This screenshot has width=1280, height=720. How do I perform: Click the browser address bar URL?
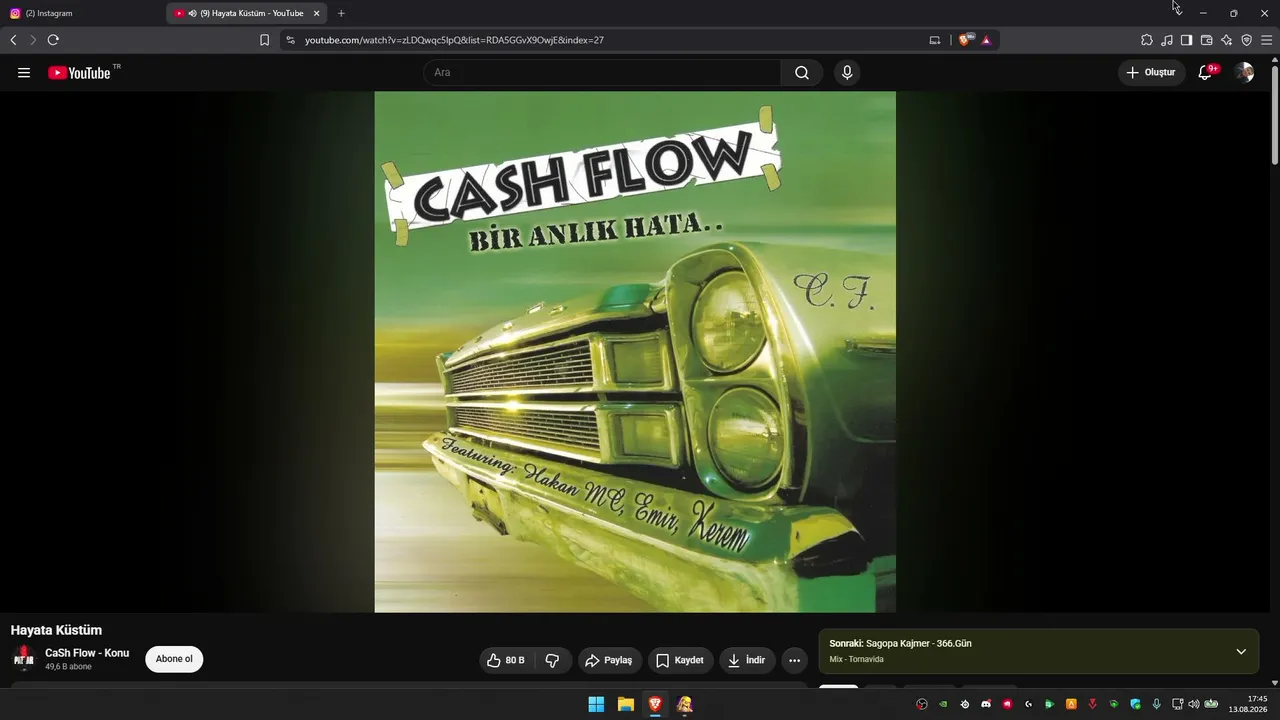point(454,40)
